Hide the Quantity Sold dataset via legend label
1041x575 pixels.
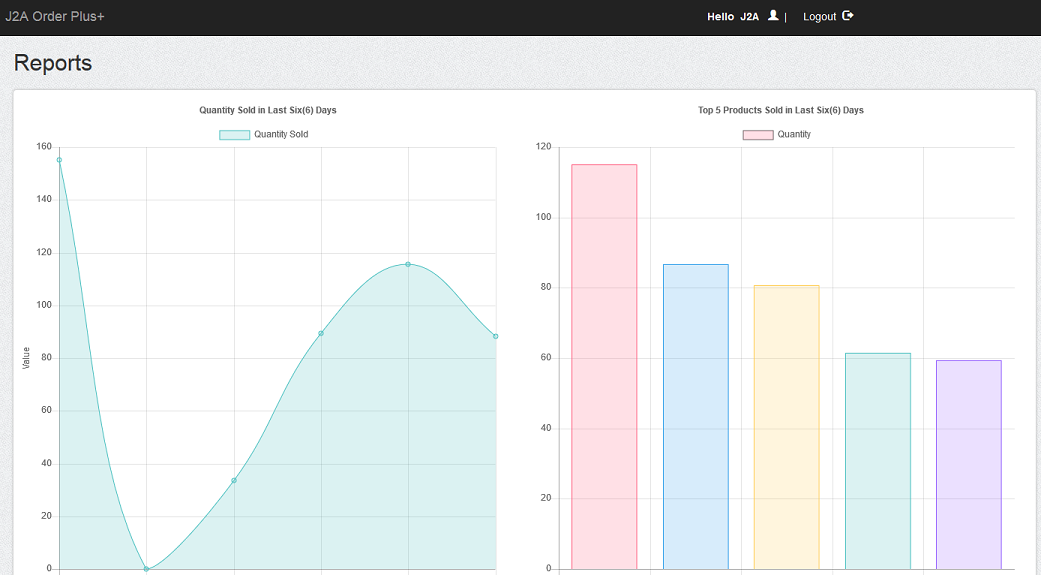281,134
